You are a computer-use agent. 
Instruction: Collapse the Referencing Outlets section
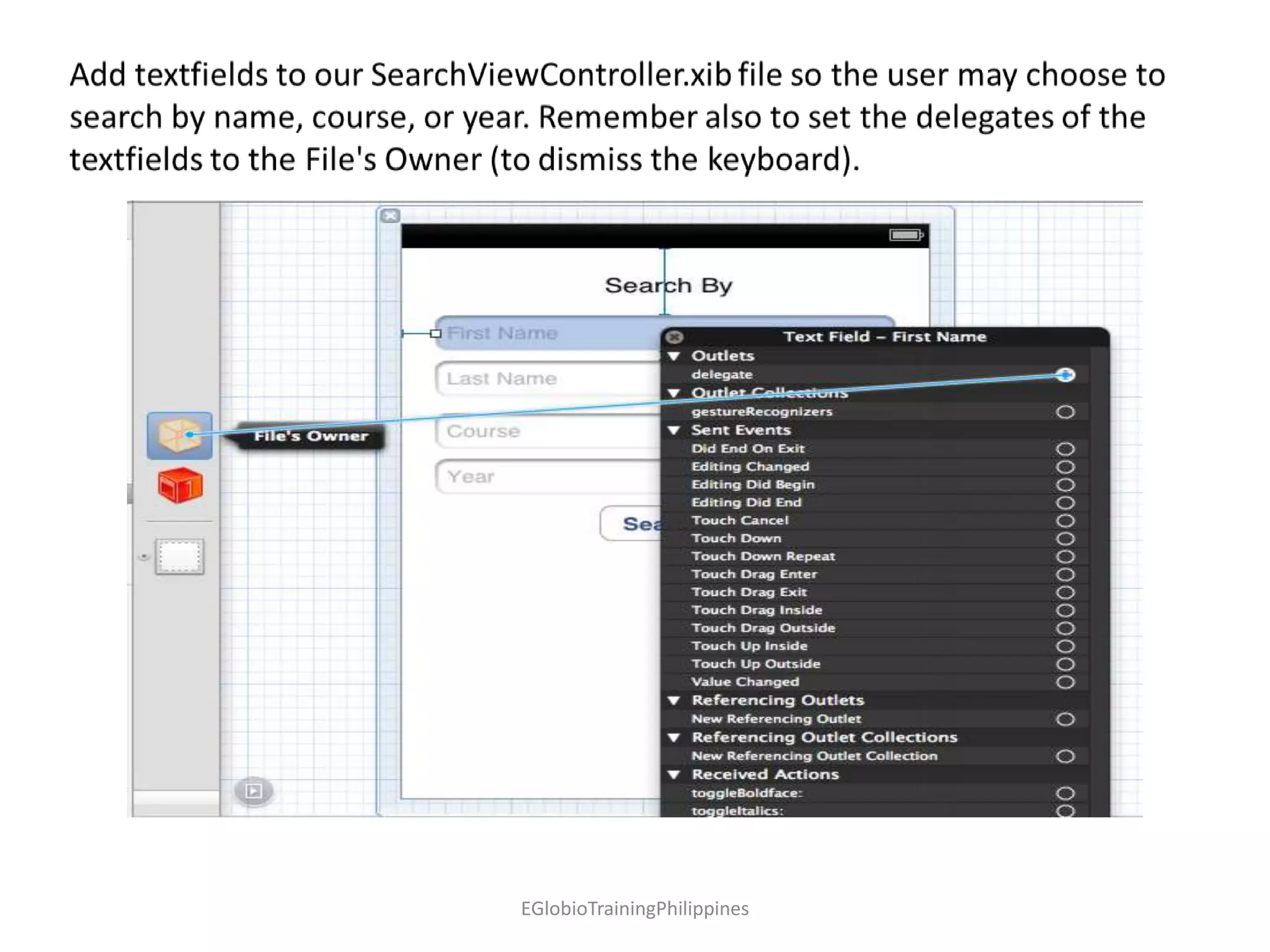[674, 700]
